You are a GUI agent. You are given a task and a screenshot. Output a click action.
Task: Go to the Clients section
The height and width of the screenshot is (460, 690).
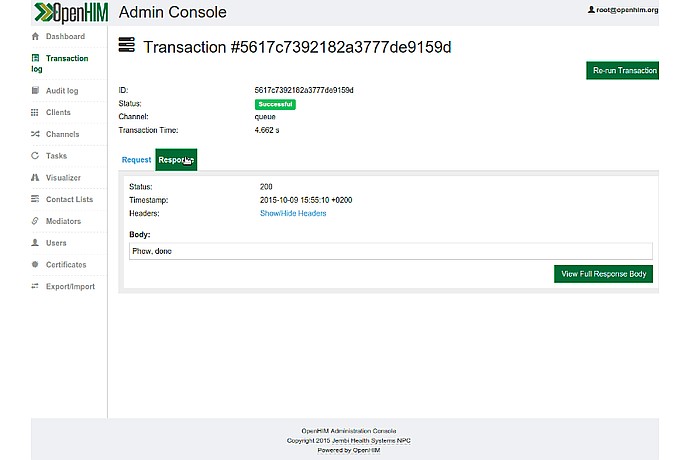click(x=58, y=112)
